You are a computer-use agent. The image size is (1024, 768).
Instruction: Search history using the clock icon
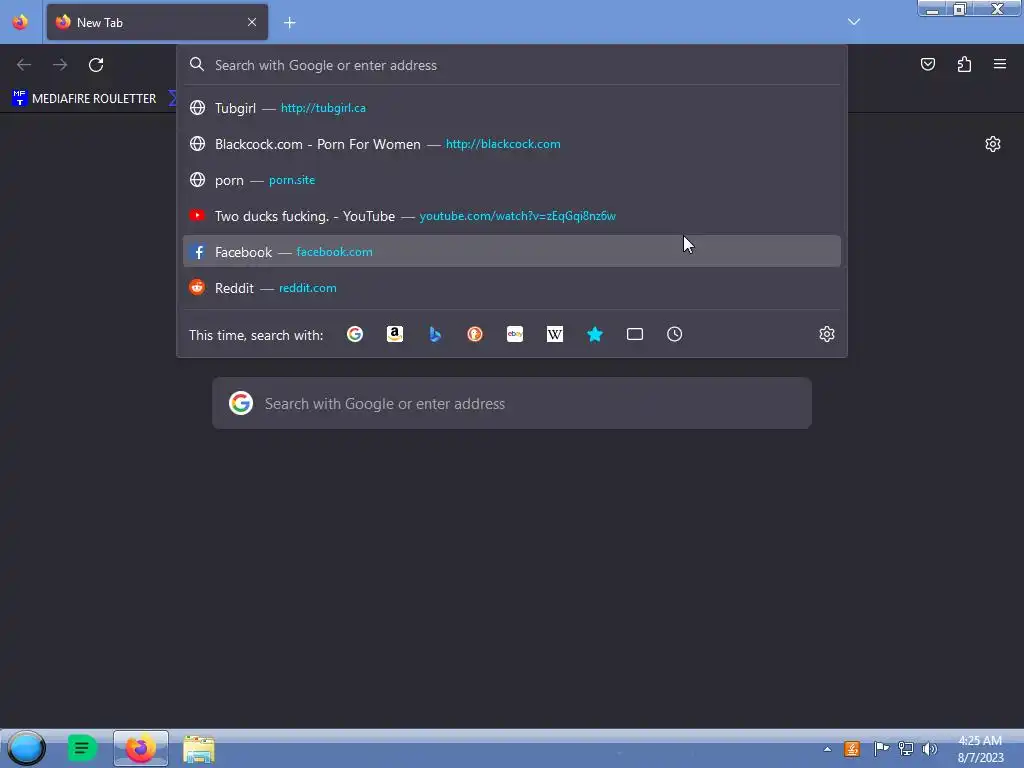pos(675,334)
